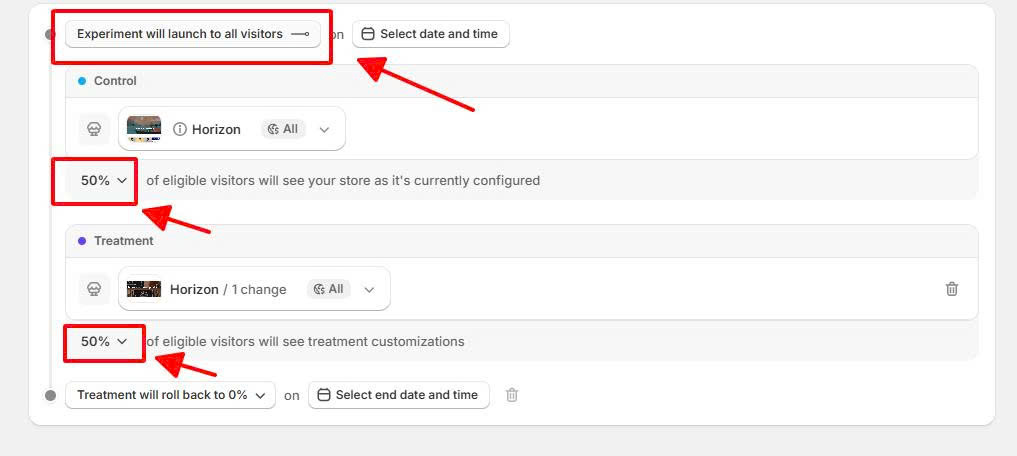The height and width of the screenshot is (456, 1017).
Task: Click Select end date and time button
Action: (399, 394)
